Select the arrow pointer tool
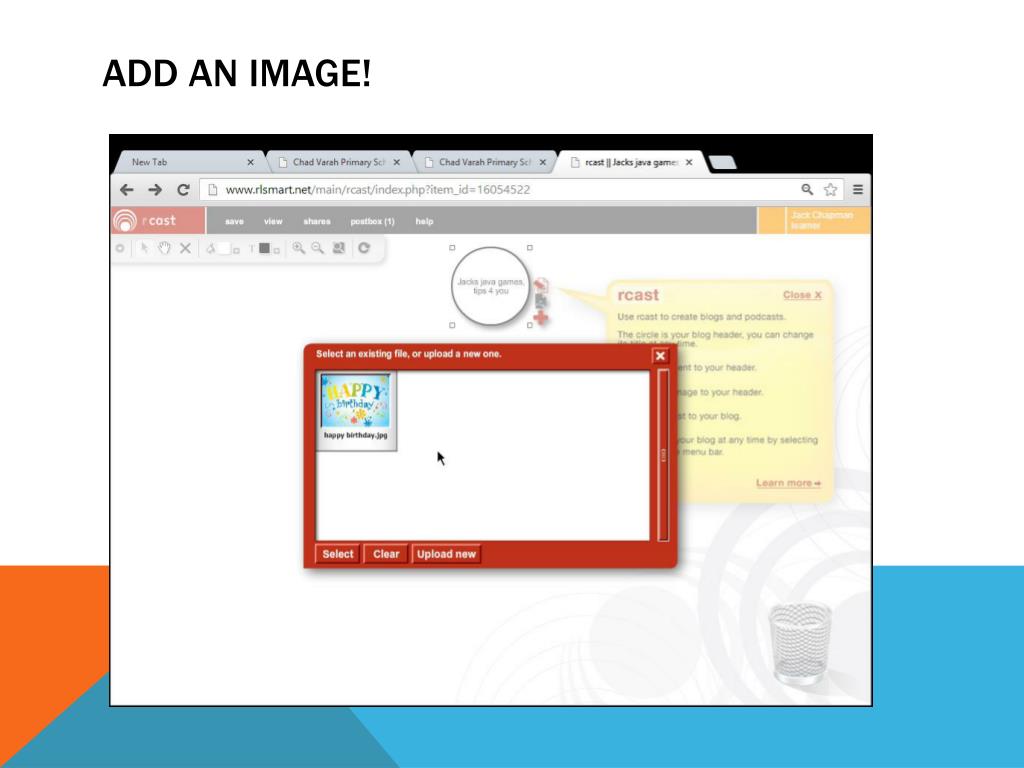The width and height of the screenshot is (1024, 768). click(x=144, y=248)
